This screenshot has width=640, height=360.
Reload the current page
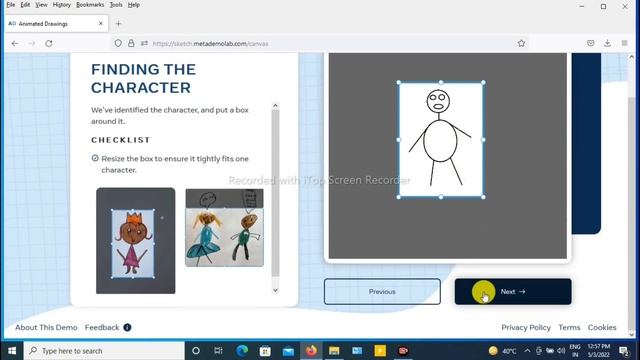point(49,43)
